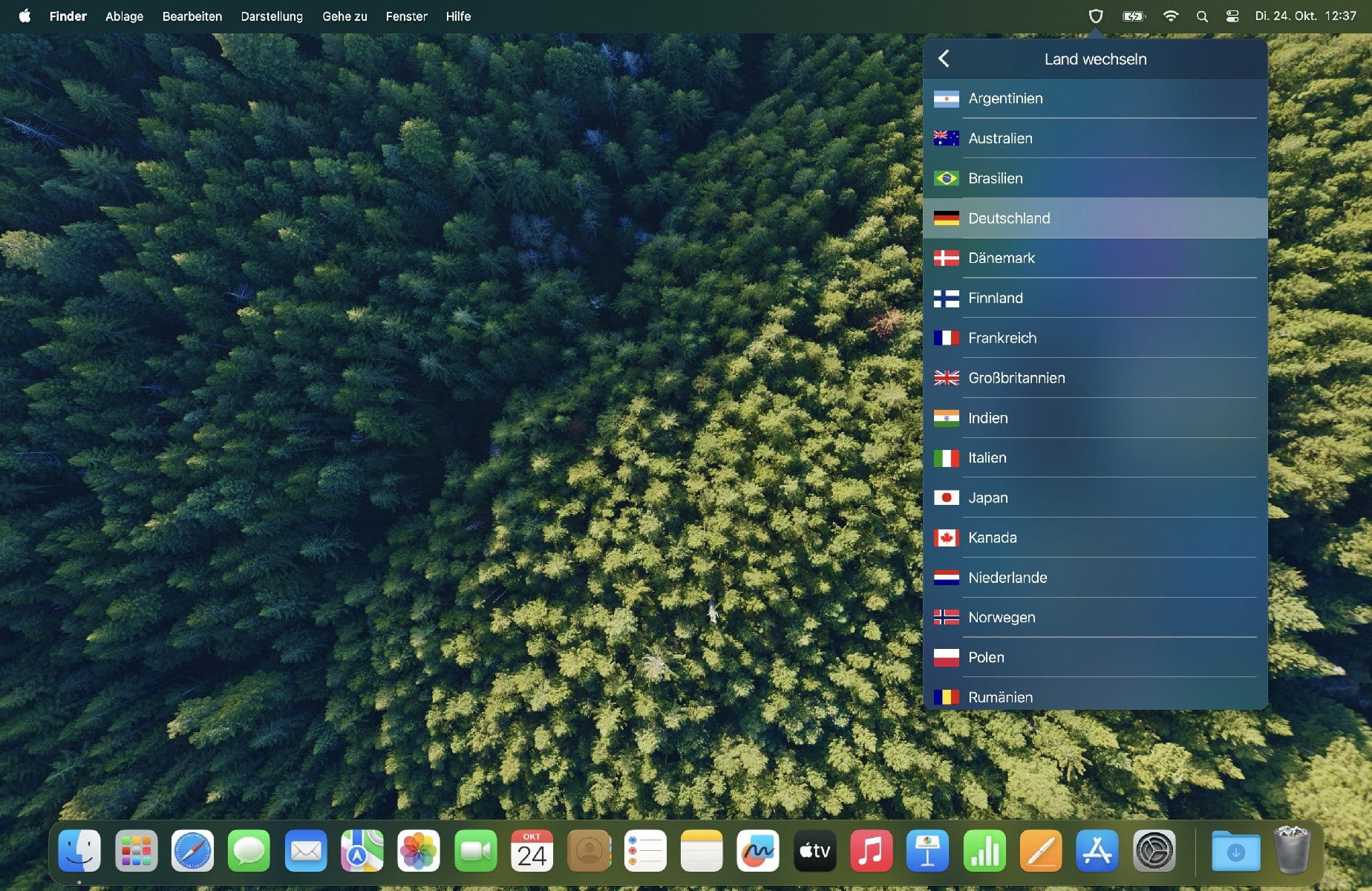Check the battery status icon

(x=1133, y=16)
